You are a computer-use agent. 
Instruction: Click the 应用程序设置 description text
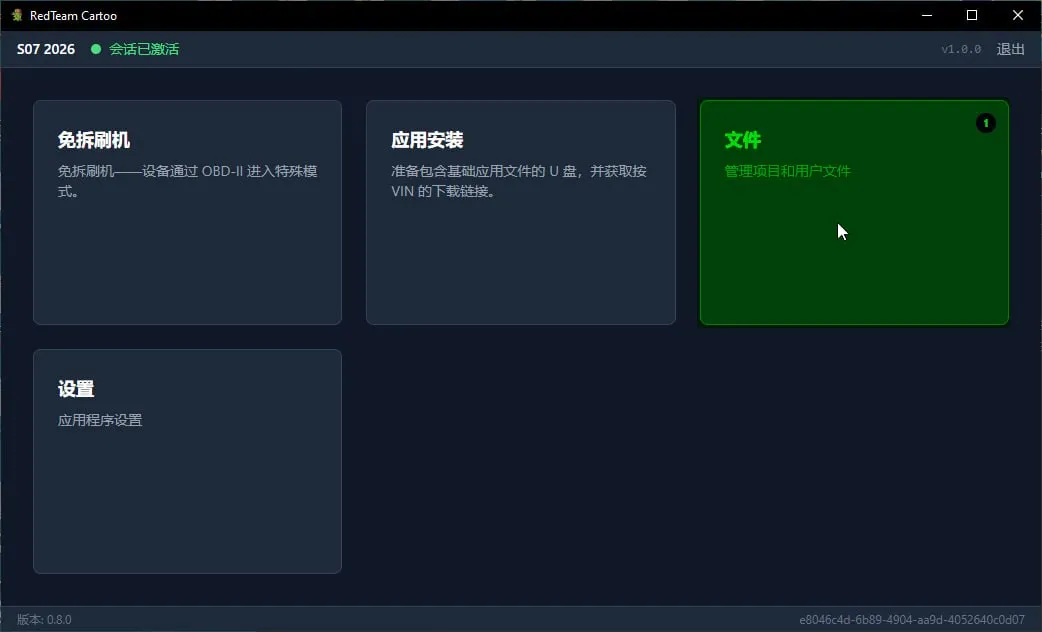[100, 420]
